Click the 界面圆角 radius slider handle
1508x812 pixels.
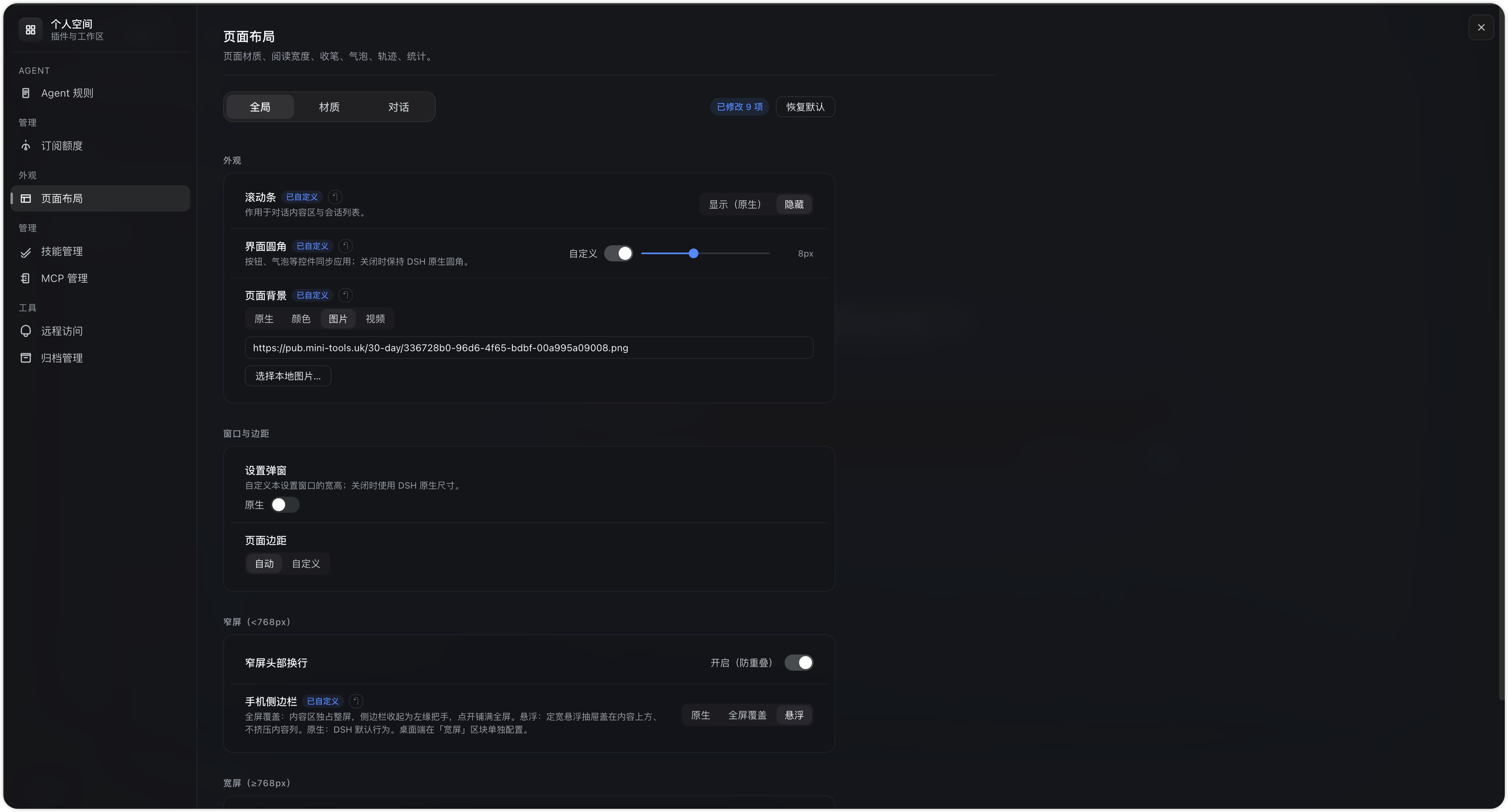[x=694, y=253]
